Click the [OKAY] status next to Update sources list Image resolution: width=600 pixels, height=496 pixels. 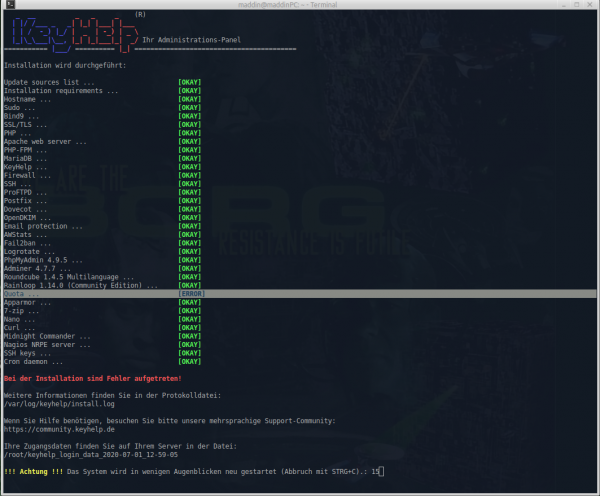(190, 82)
